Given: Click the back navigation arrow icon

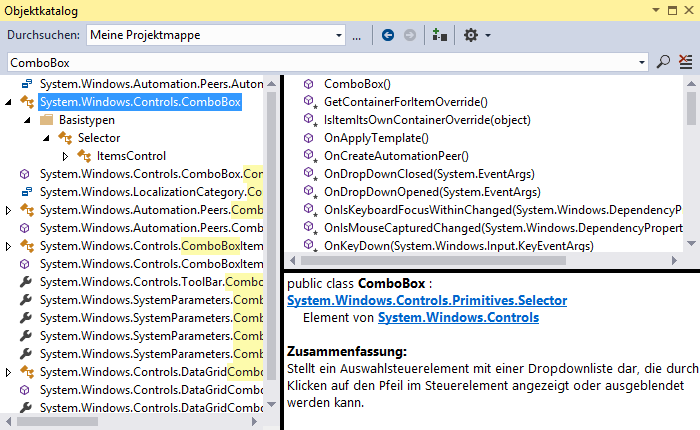Looking at the screenshot, I should tap(388, 35).
